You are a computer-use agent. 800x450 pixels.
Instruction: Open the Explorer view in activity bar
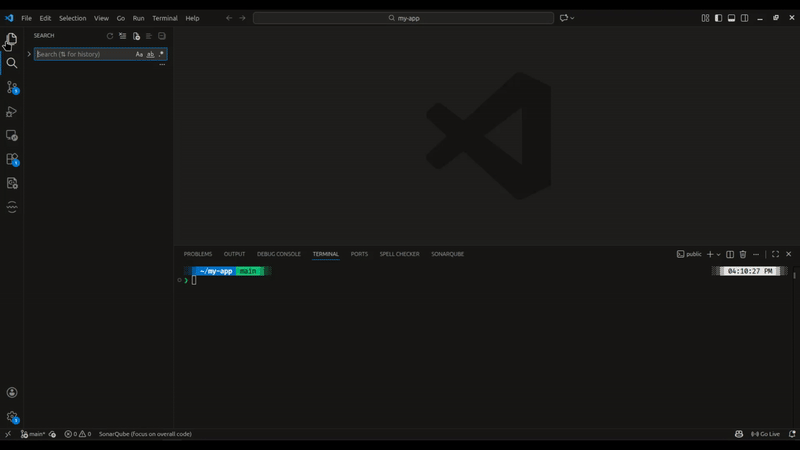pyautogui.click(x=12, y=39)
